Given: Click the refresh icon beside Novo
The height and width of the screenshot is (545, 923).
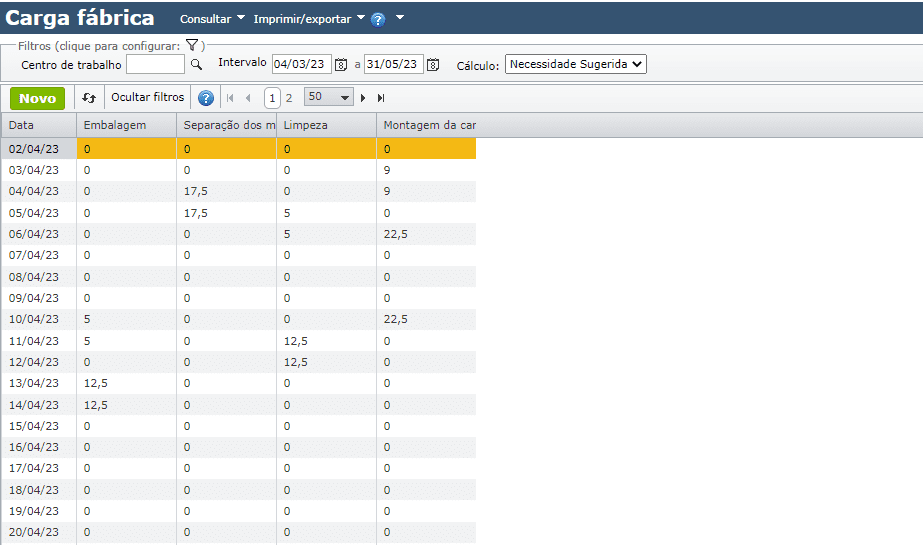Looking at the screenshot, I should (x=89, y=98).
